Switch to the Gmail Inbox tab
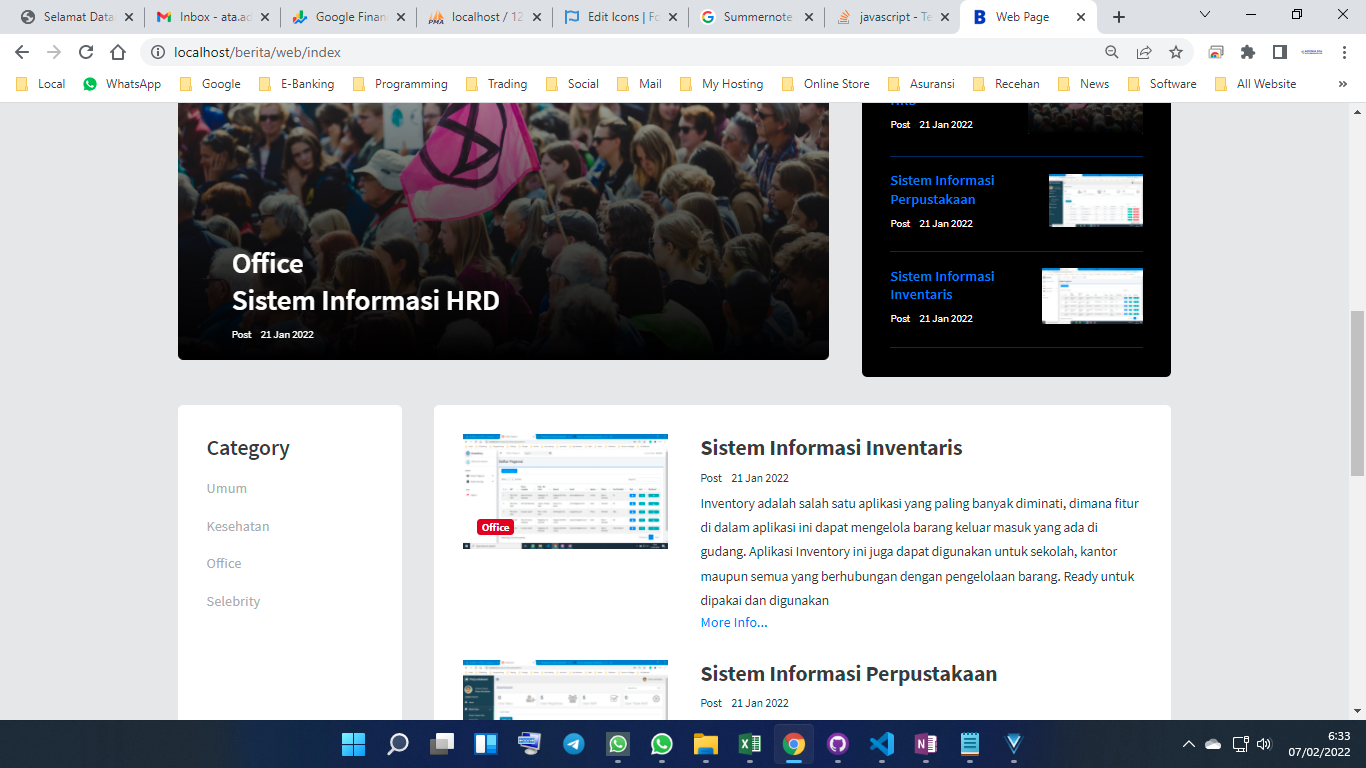This screenshot has width=1366, height=768. pos(209,17)
